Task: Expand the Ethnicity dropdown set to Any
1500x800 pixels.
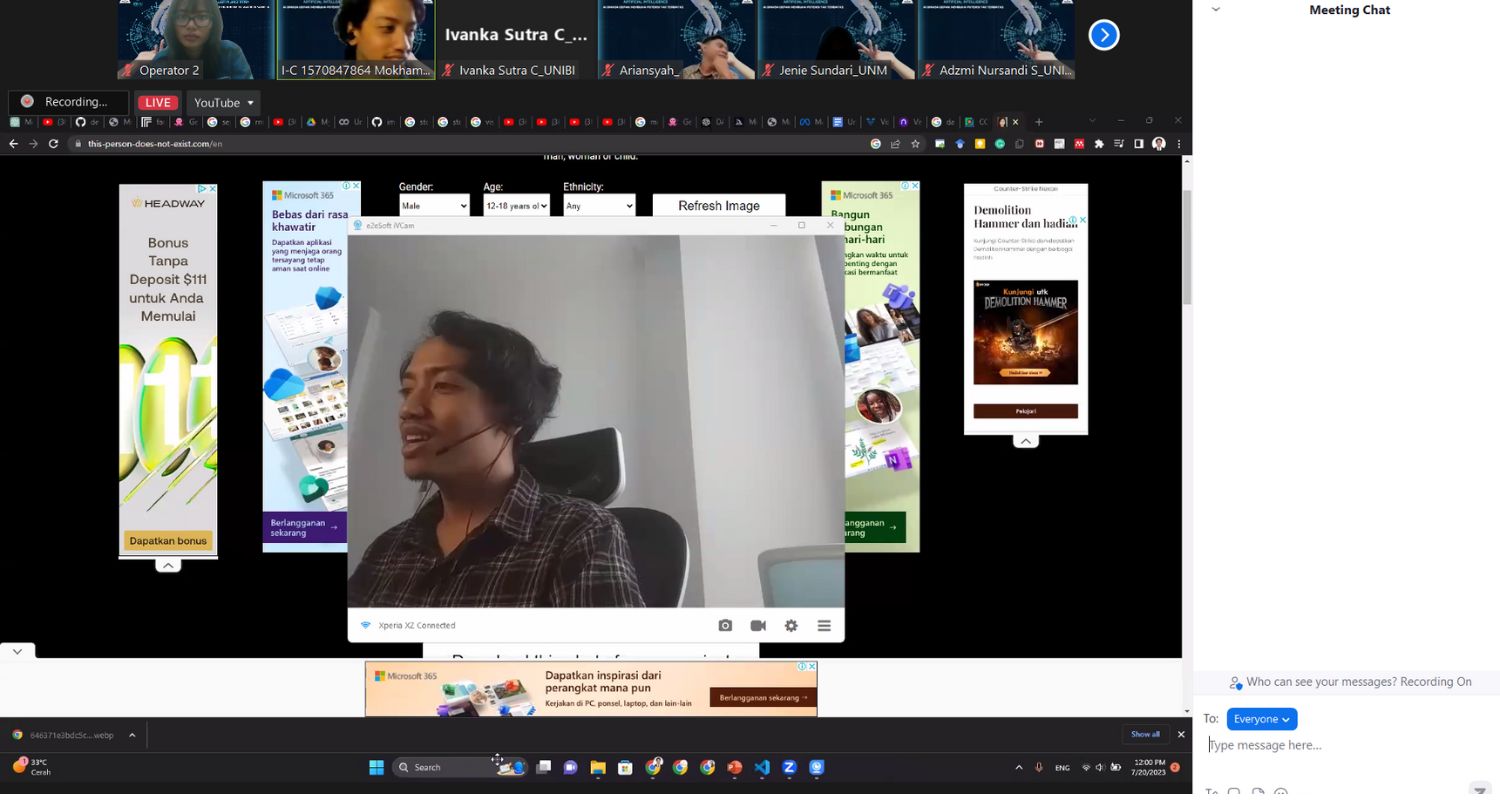Action: pyautogui.click(x=599, y=206)
